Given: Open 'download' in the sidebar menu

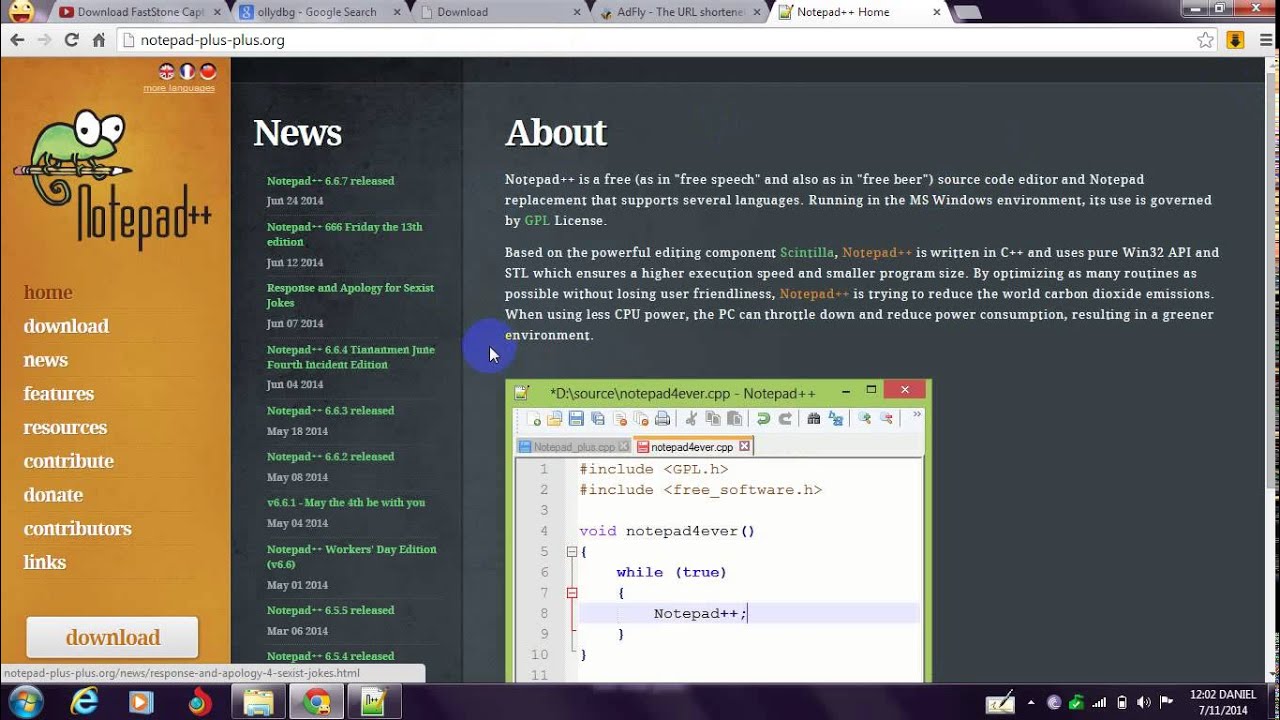Looking at the screenshot, I should click(66, 326).
